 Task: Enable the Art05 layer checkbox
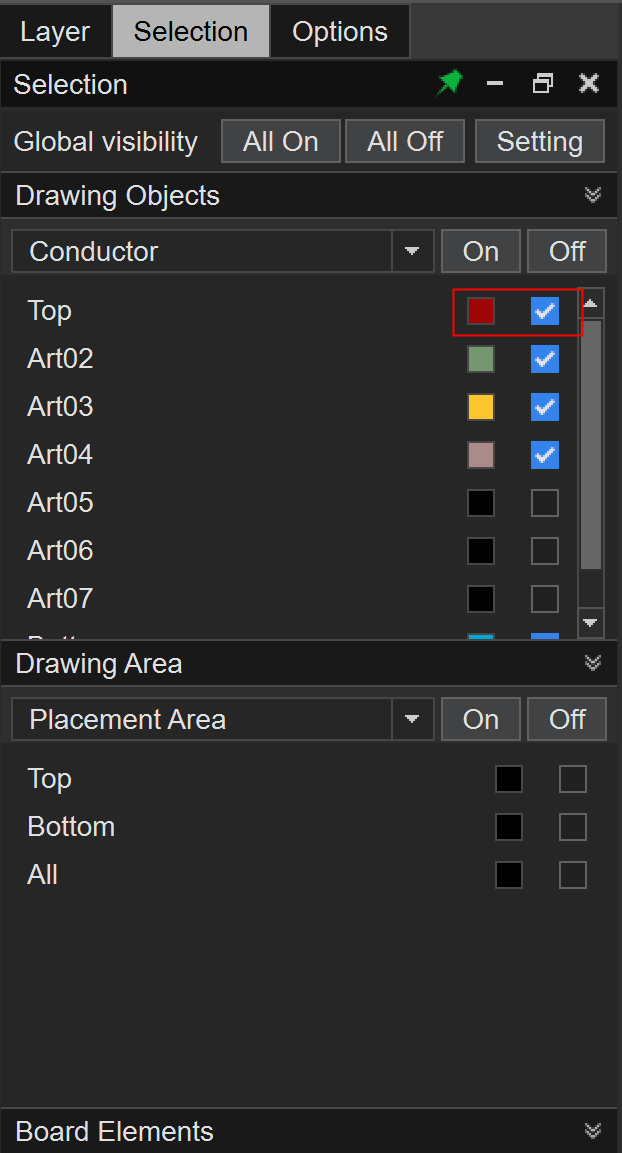click(x=545, y=503)
